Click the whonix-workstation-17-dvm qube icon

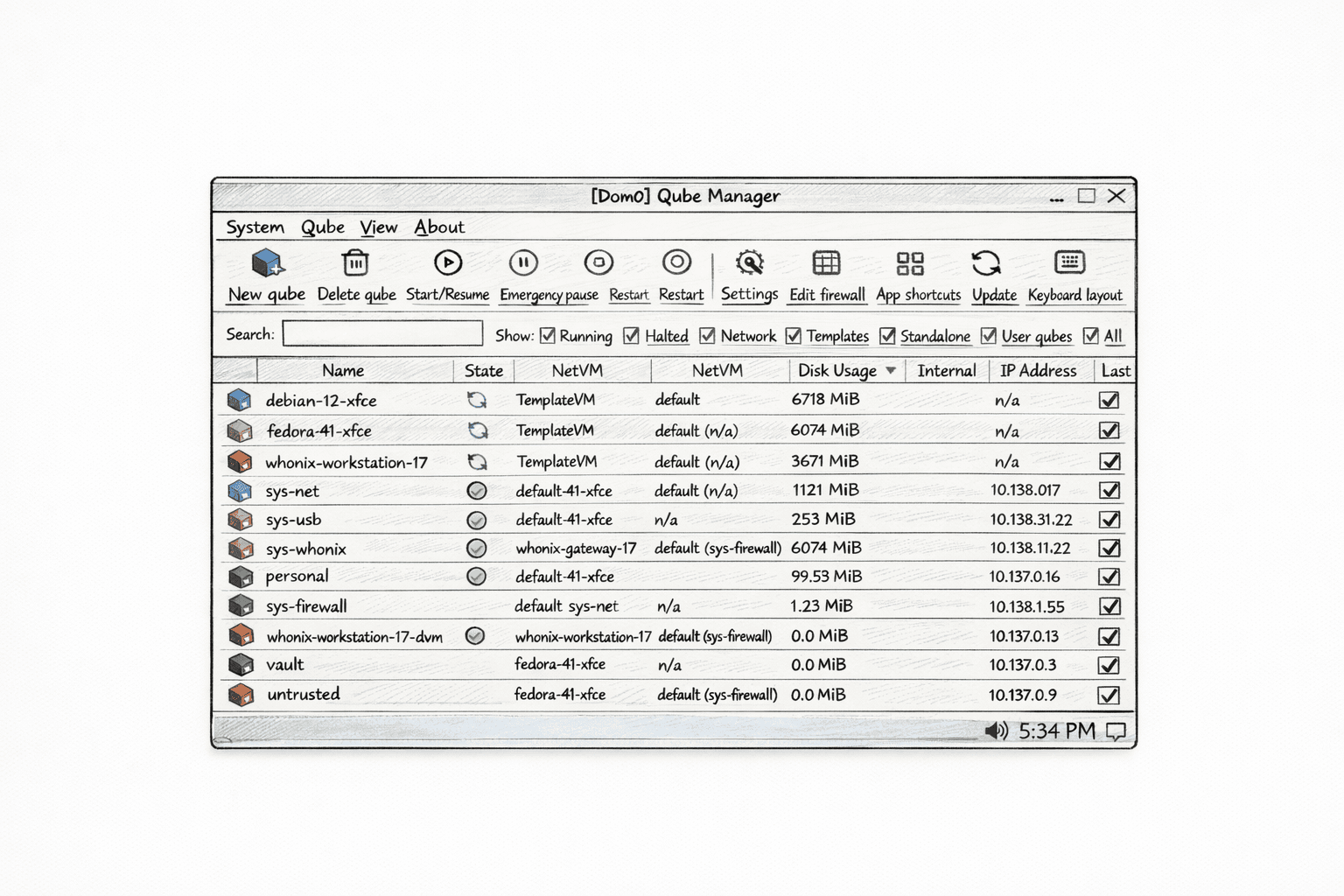pos(240,635)
